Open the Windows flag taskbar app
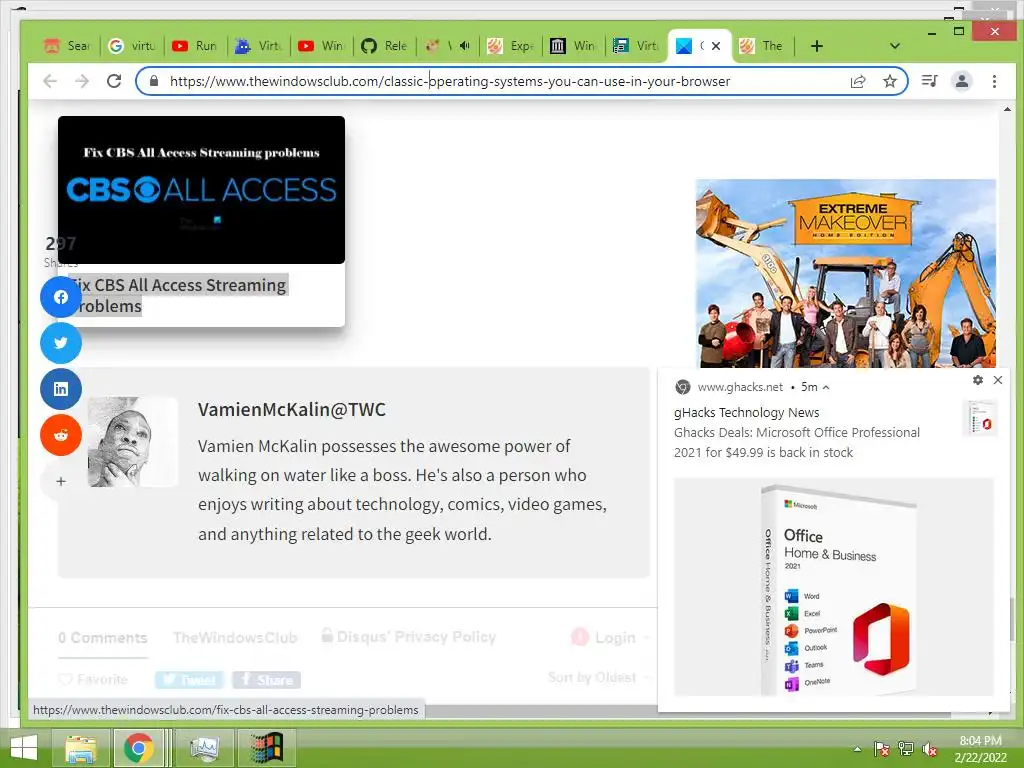Screen dimensions: 1024x768 click(266, 748)
